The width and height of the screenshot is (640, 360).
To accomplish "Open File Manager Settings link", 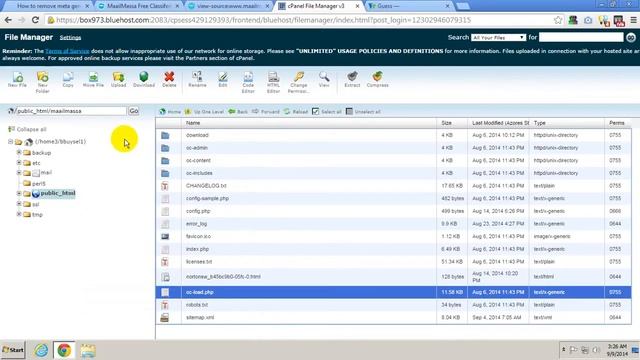I will pos(70,38).
